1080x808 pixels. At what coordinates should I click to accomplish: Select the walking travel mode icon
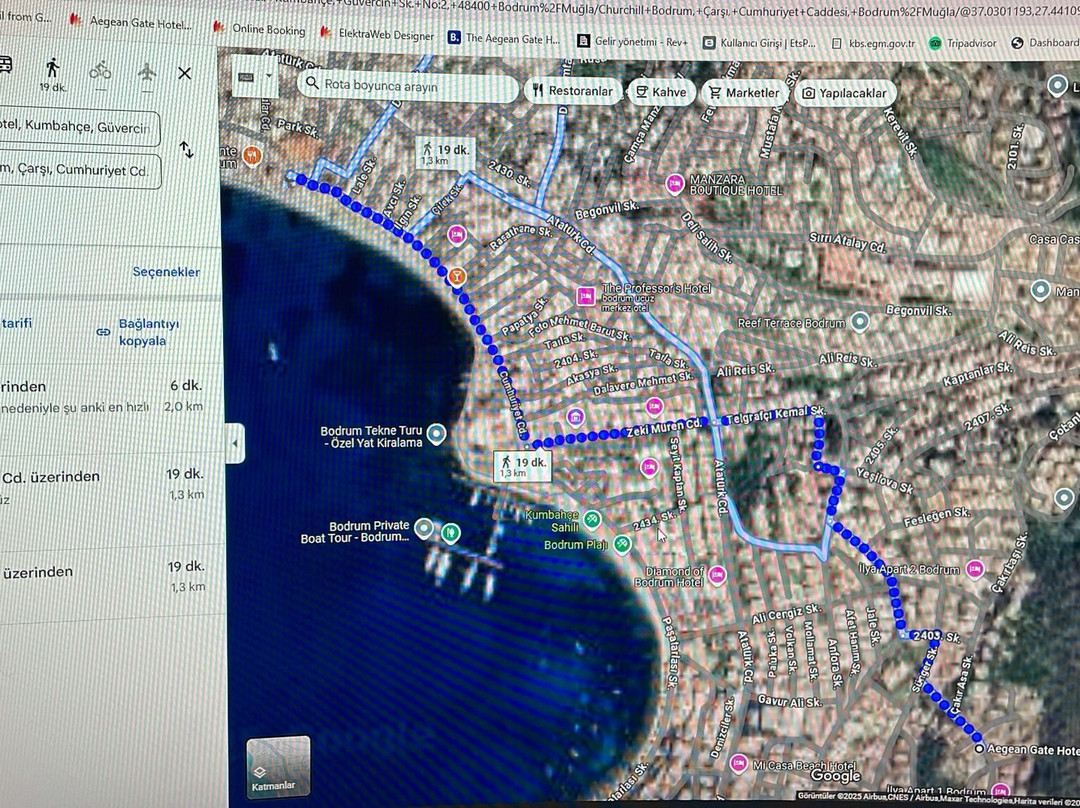(52, 70)
